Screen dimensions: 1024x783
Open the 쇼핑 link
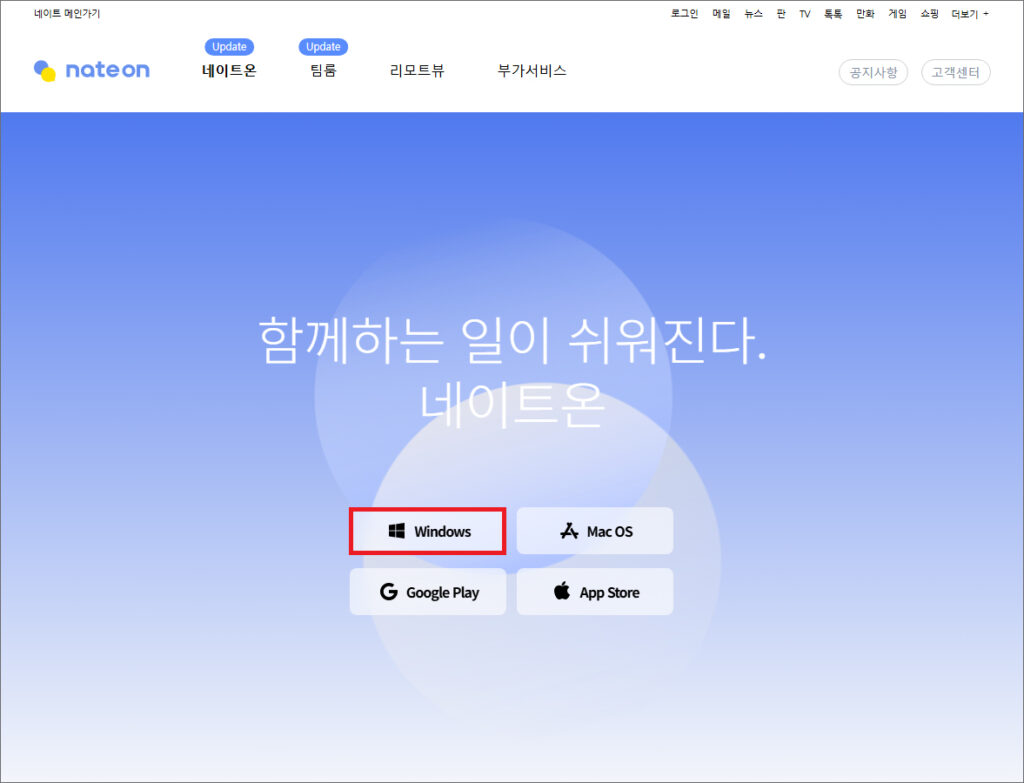[x=929, y=14]
